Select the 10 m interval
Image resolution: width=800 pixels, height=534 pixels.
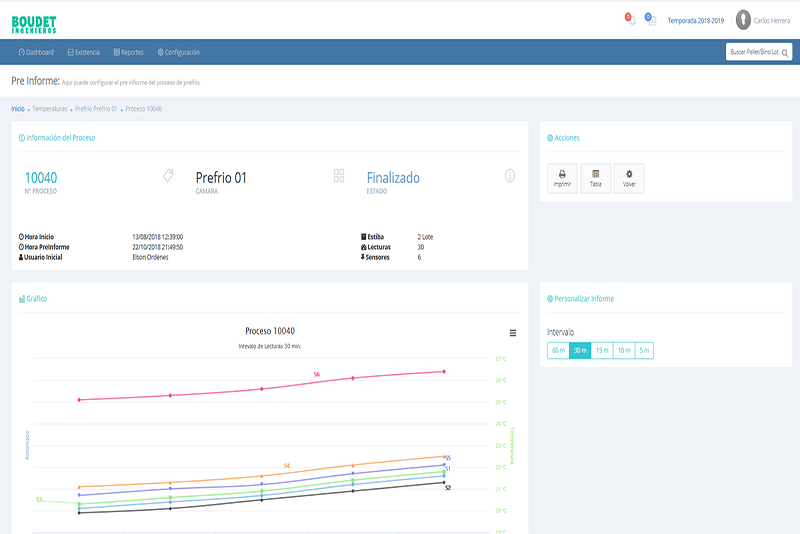click(x=624, y=350)
